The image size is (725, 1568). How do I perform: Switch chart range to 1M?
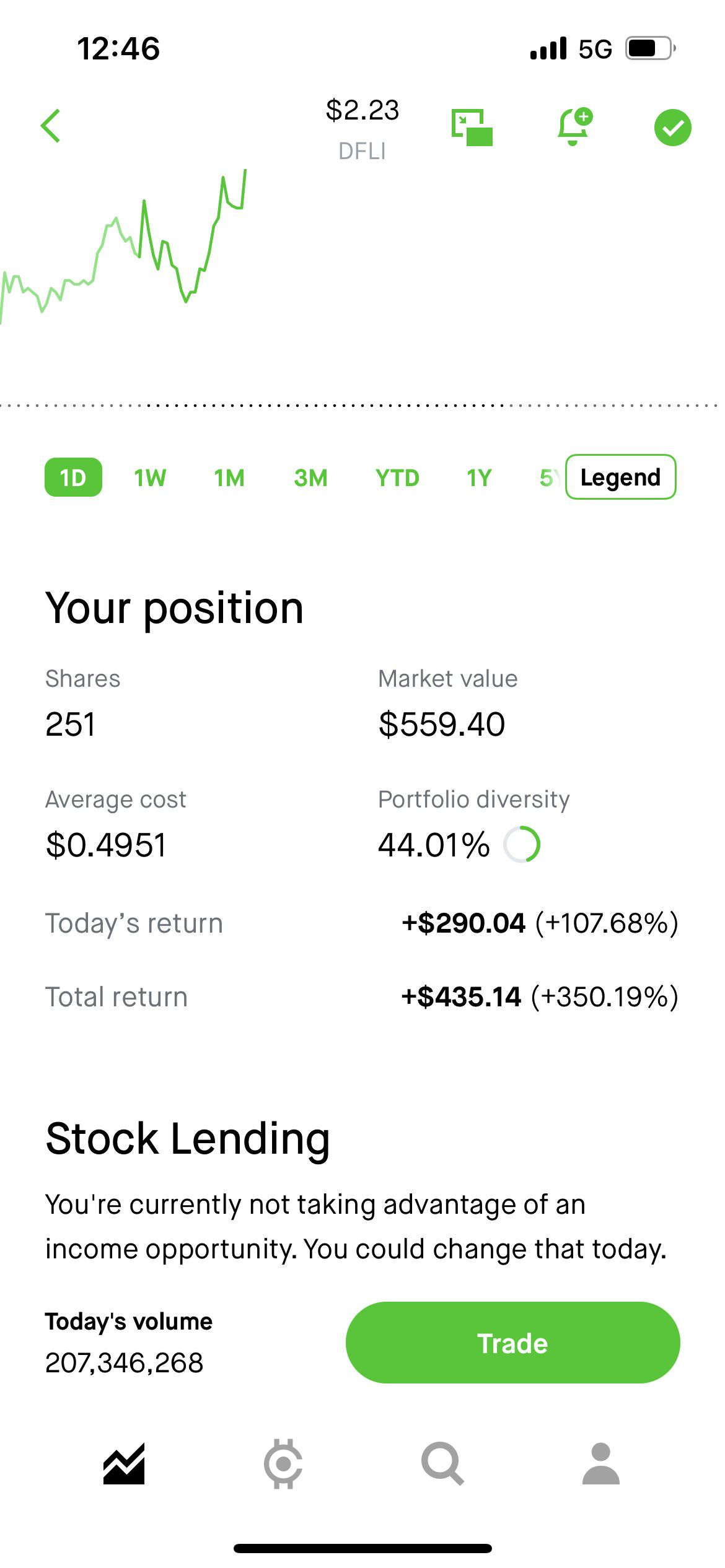[x=229, y=477]
